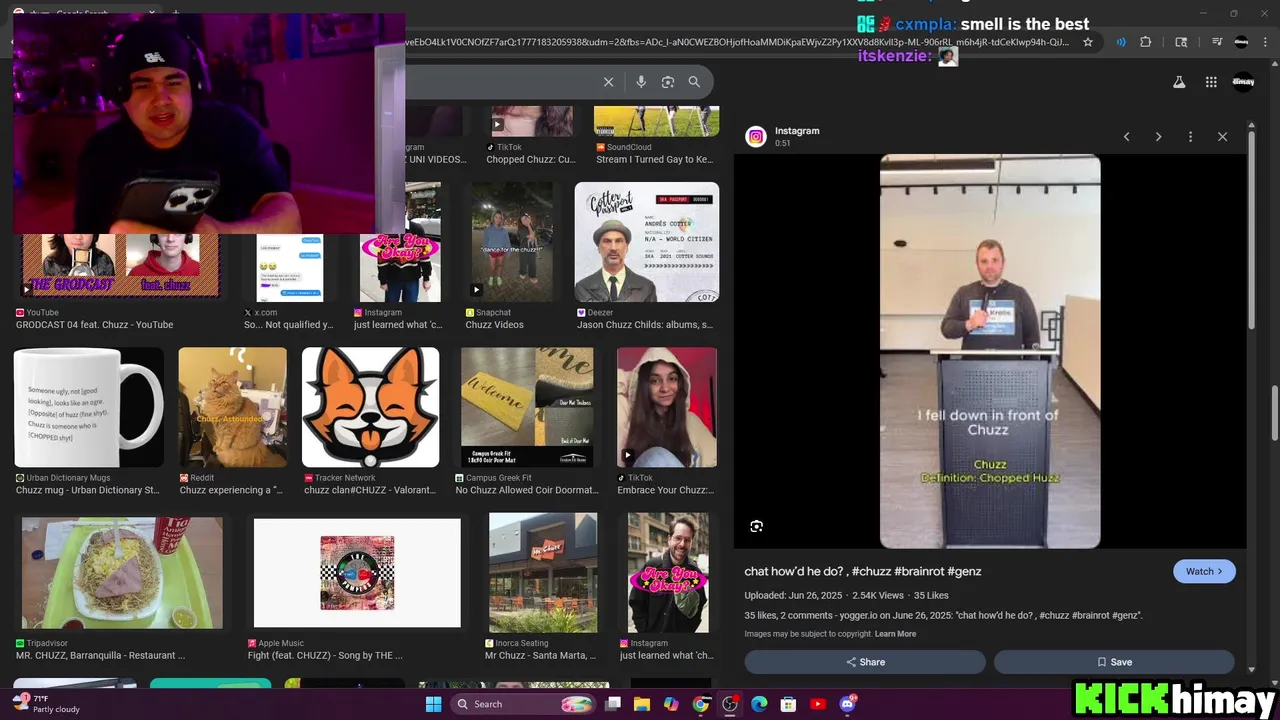
Task: Open the media controls music note icon
Action: click(1217, 42)
